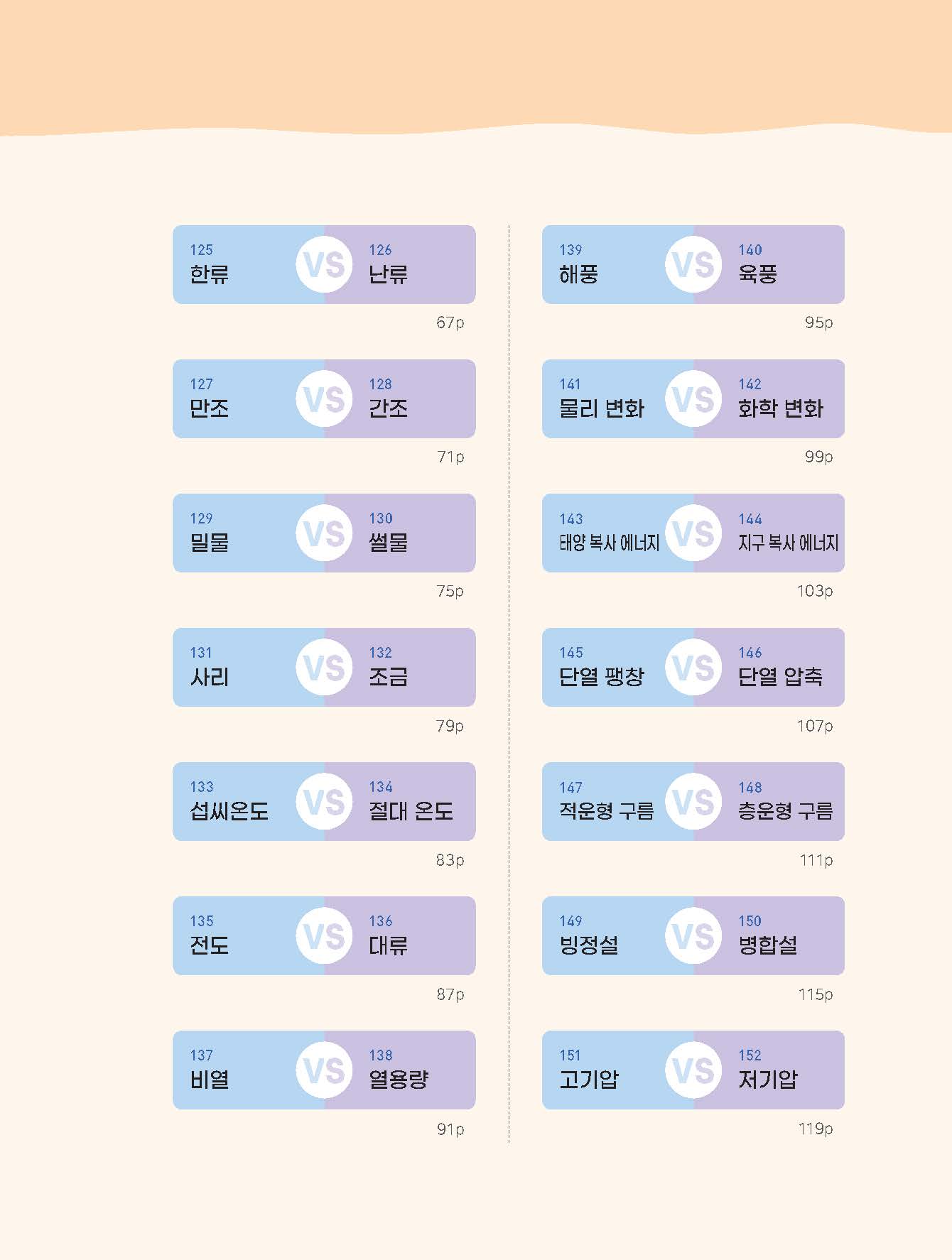Select entry 152 저기압
The height and width of the screenshot is (1260, 952).
click(783, 1070)
